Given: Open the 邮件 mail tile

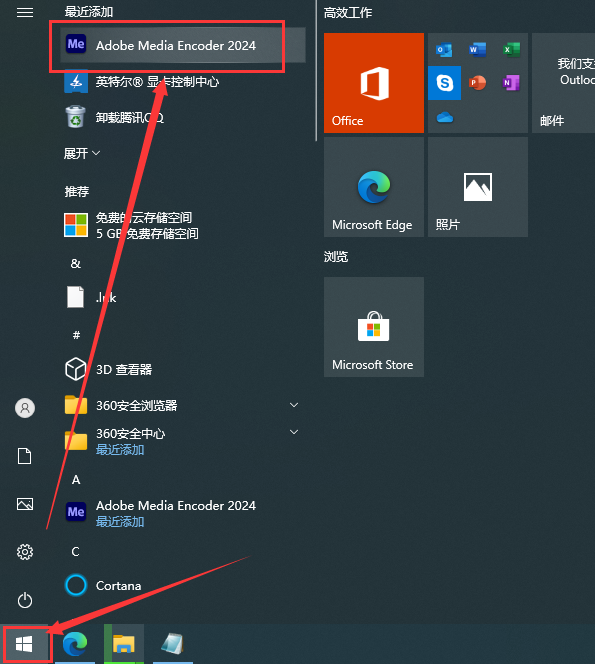Looking at the screenshot, I should pyautogui.click(x=563, y=83).
